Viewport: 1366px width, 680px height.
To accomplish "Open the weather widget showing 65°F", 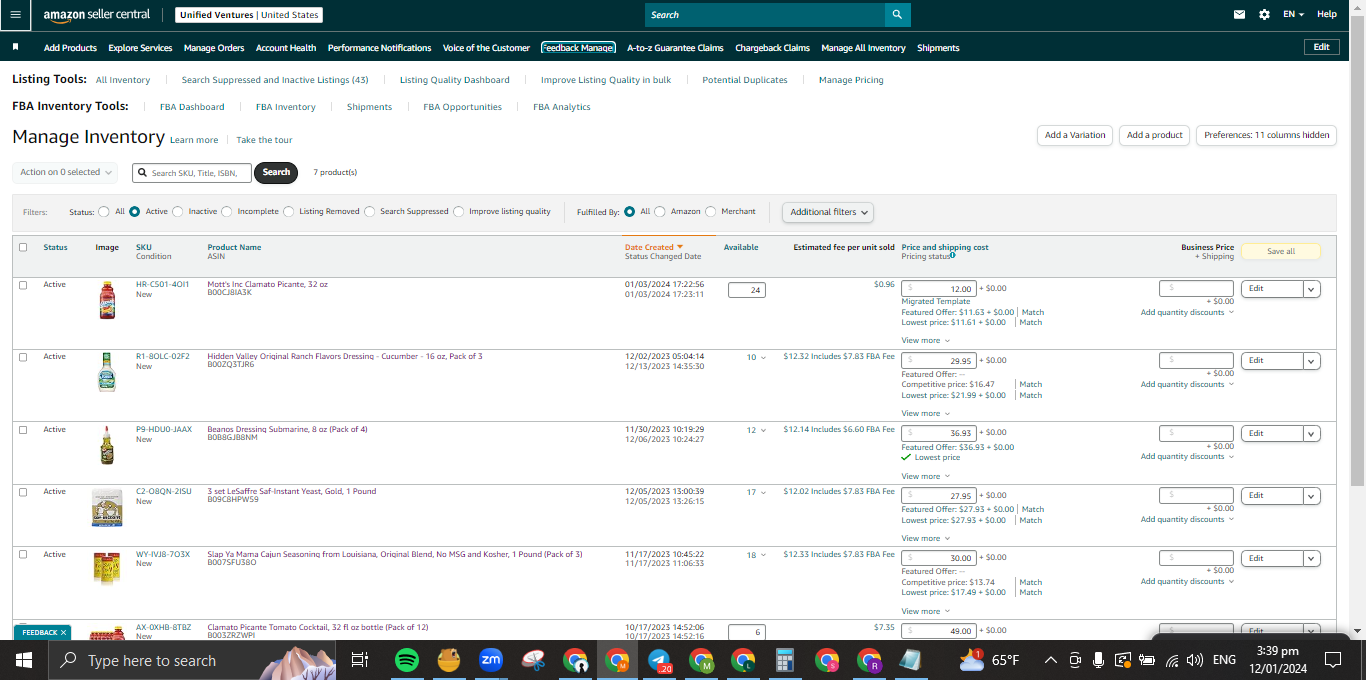I will click(989, 660).
